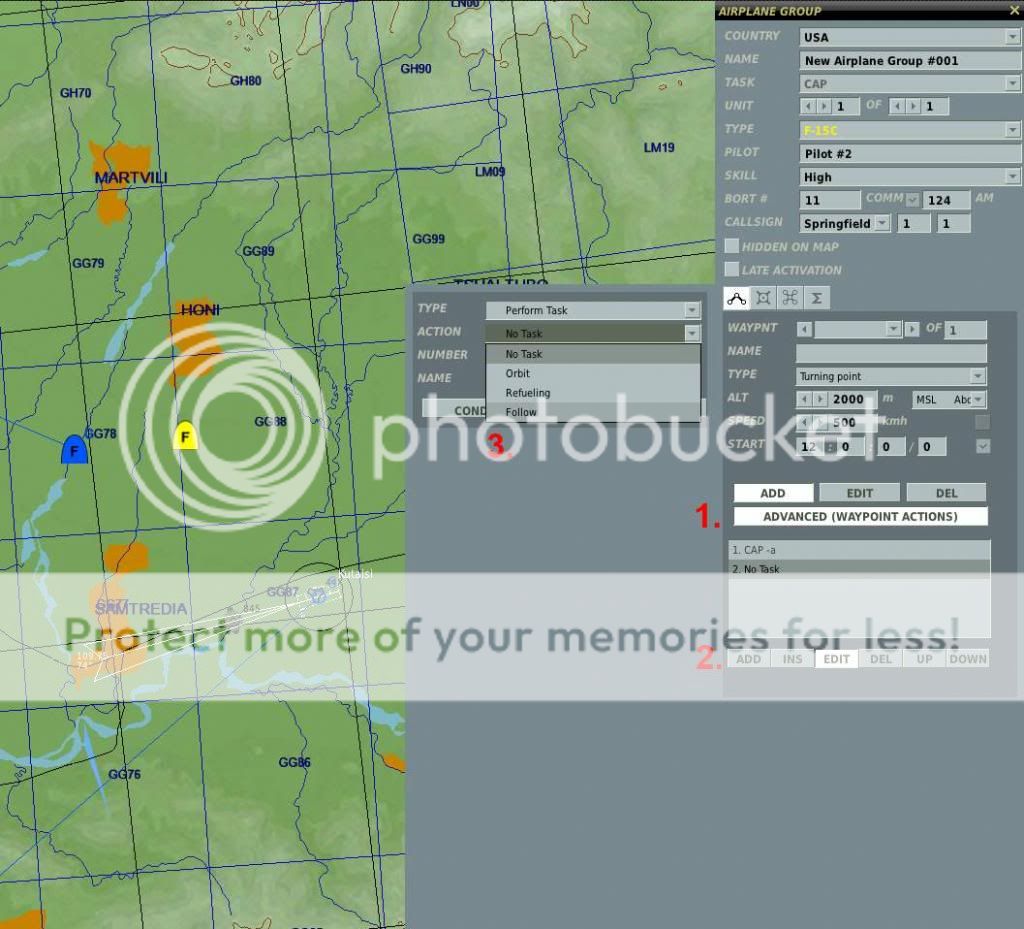Open the aircraft Type dropdown showing F-15C
This screenshot has width=1024, height=929.
(x=1012, y=130)
